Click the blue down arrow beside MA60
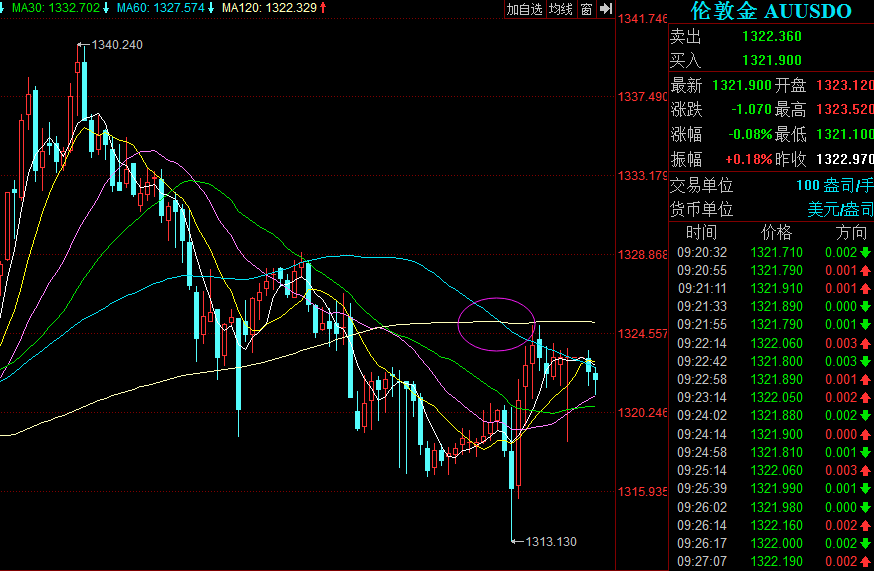This screenshot has height=571, width=874. pos(212,8)
